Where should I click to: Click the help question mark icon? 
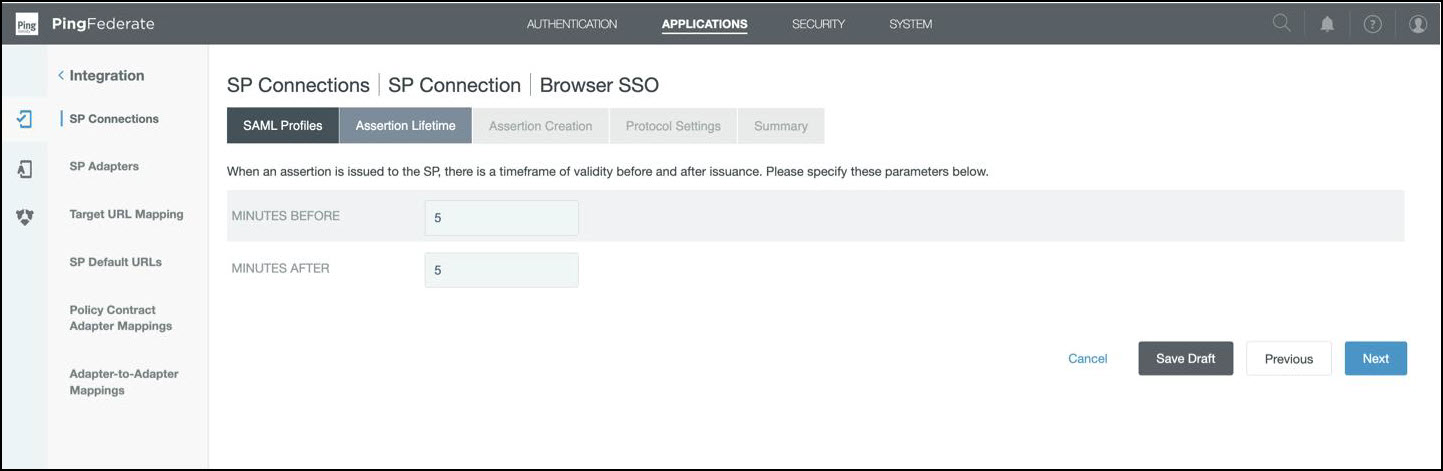click(1372, 24)
